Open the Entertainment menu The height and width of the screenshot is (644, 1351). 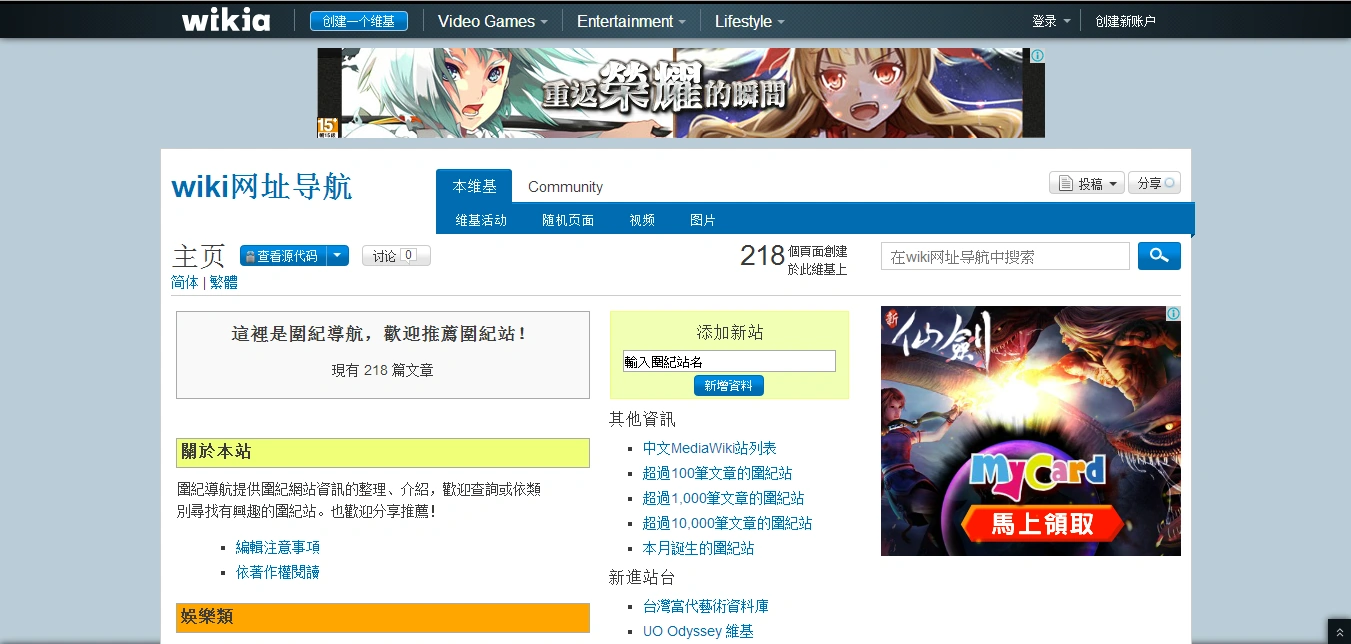(x=629, y=20)
